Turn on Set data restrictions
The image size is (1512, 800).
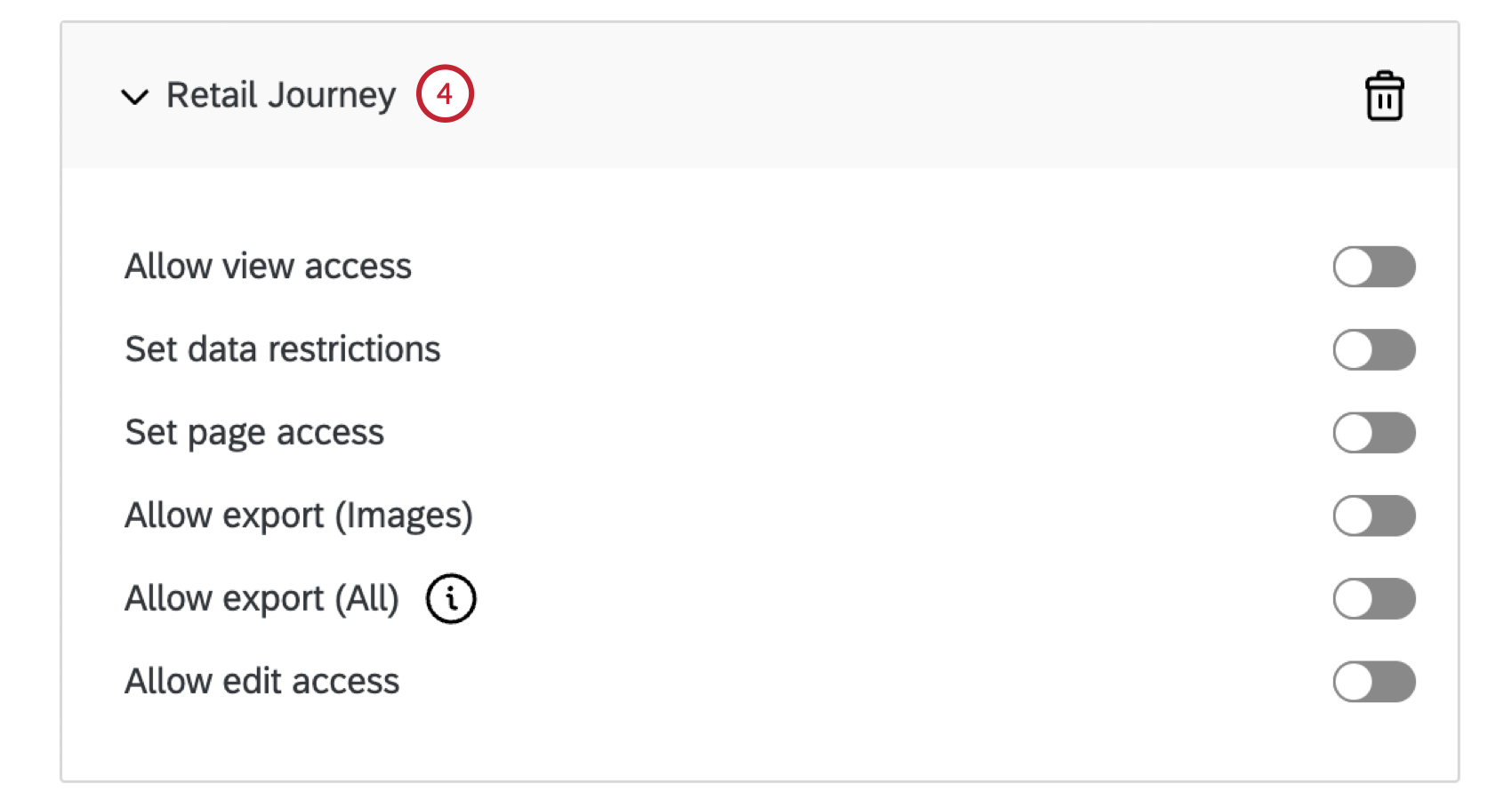click(1374, 349)
